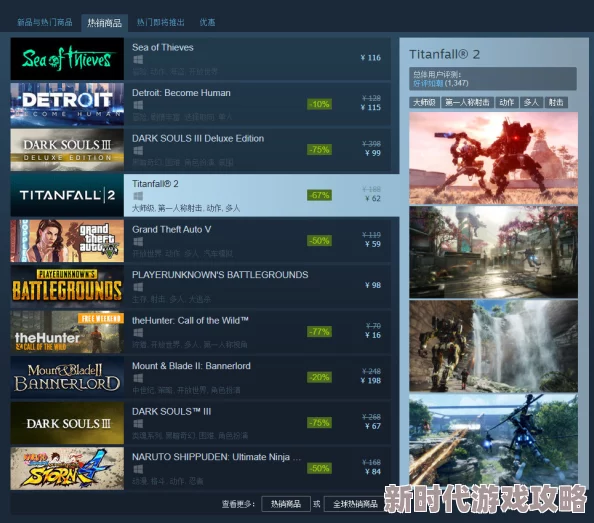Click Windows icon under Mount & Blade II: Bannerlord
Viewport: 594px width, 523px height.
point(138,378)
